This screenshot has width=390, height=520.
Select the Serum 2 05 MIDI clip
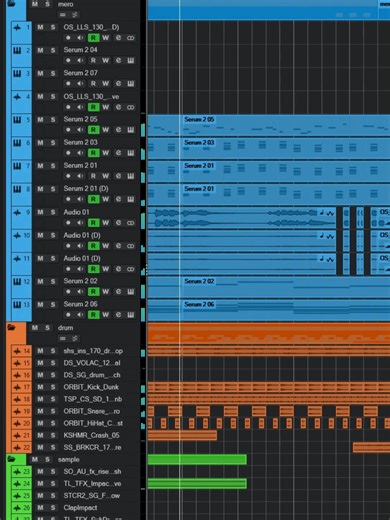(269, 125)
